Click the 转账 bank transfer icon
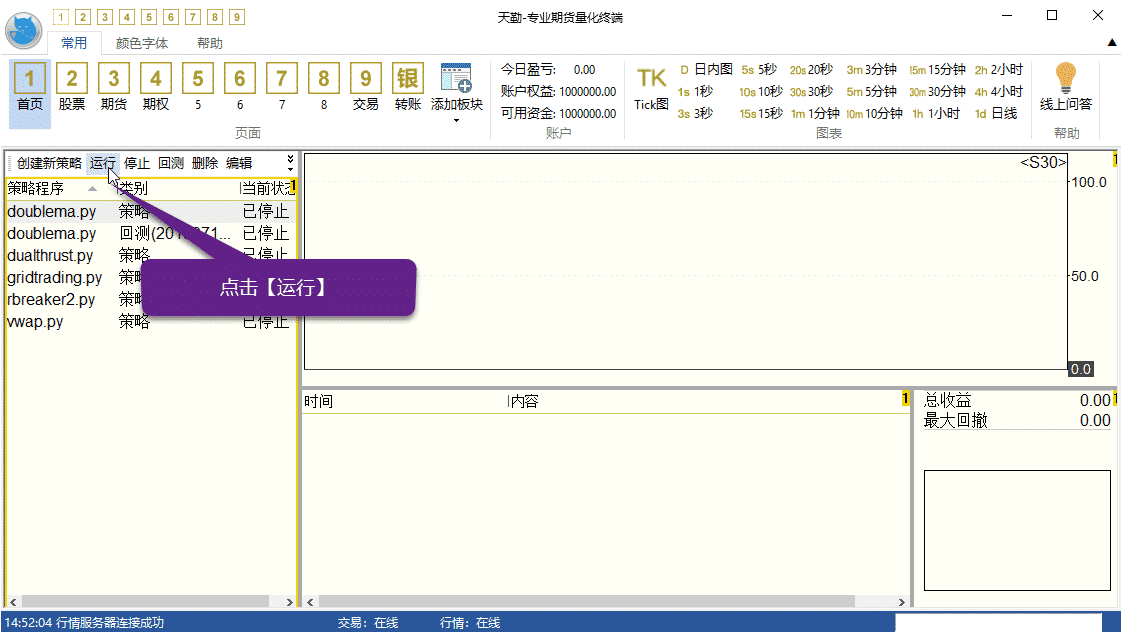Viewport: 1122px width, 633px height. pyautogui.click(x=408, y=87)
